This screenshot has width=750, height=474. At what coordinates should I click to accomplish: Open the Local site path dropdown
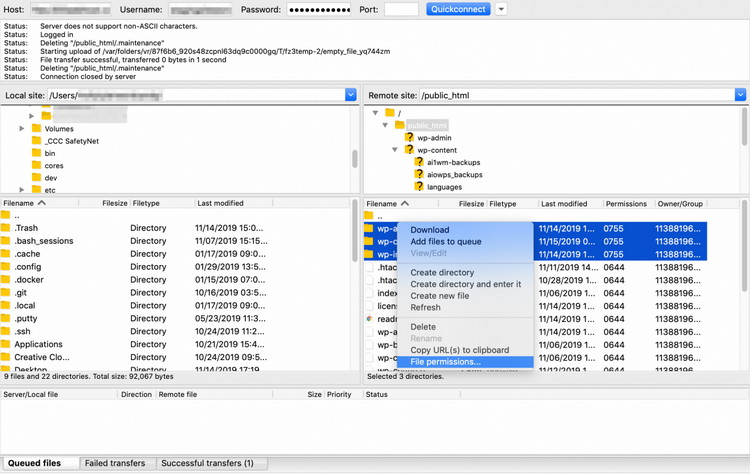pos(350,95)
